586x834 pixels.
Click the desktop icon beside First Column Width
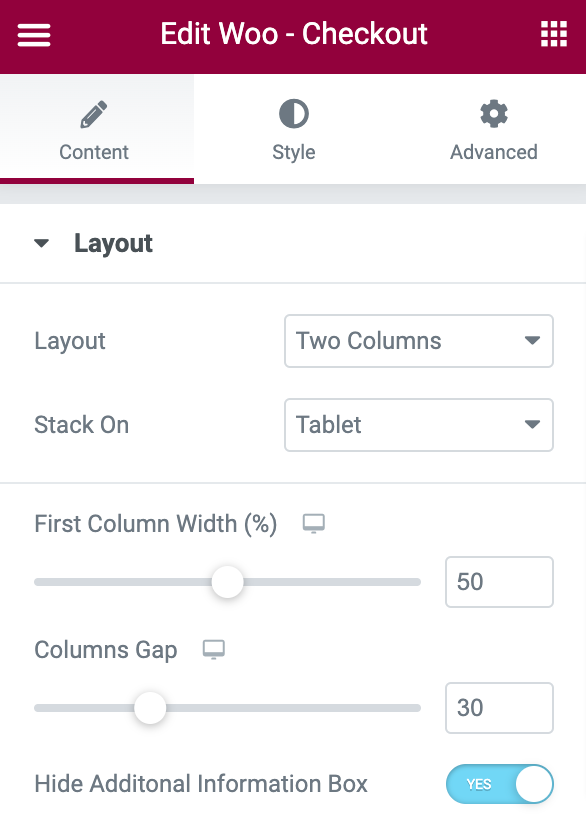(x=313, y=523)
